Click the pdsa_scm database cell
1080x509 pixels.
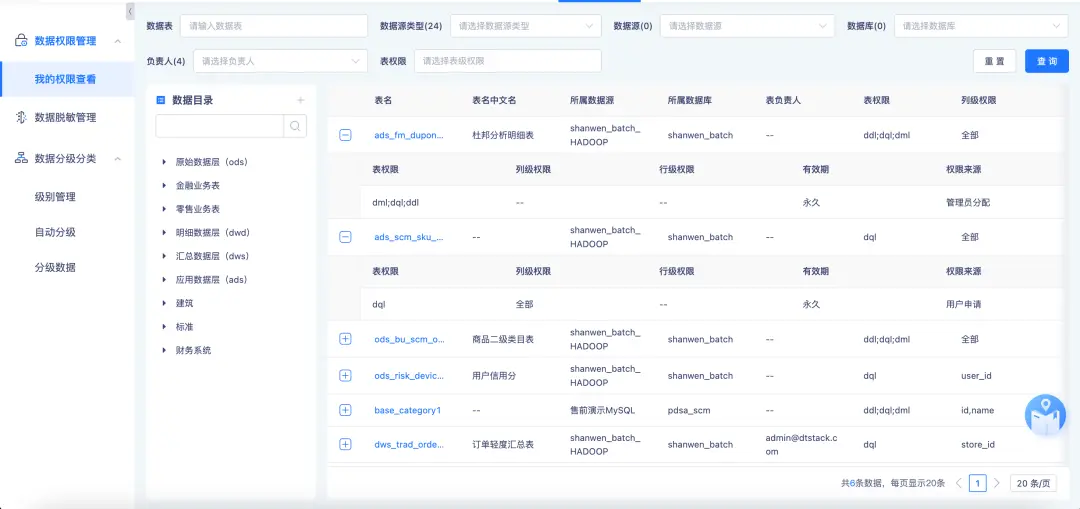click(x=689, y=410)
